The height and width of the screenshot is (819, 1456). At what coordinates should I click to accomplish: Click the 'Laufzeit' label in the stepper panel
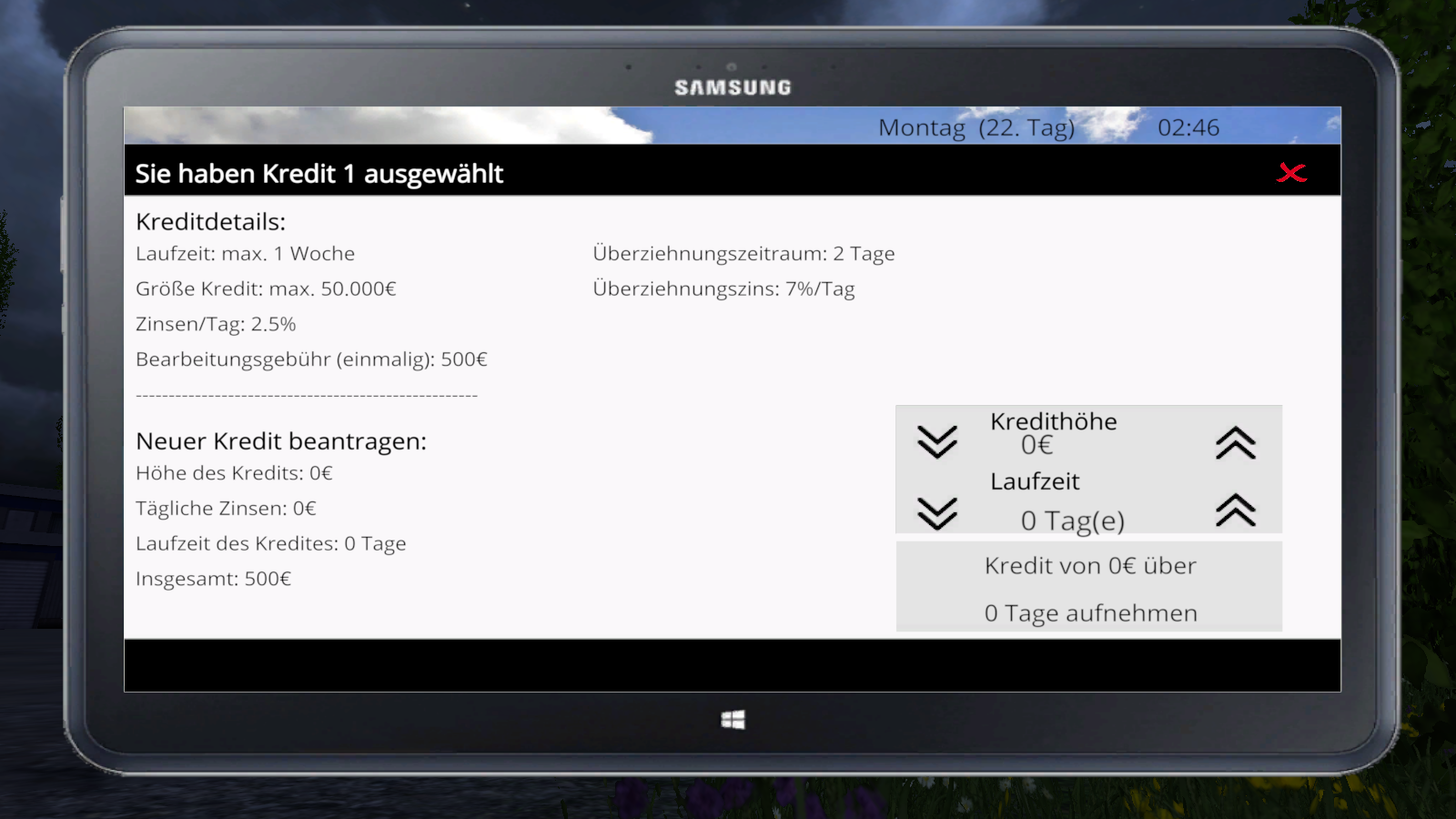(1036, 481)
